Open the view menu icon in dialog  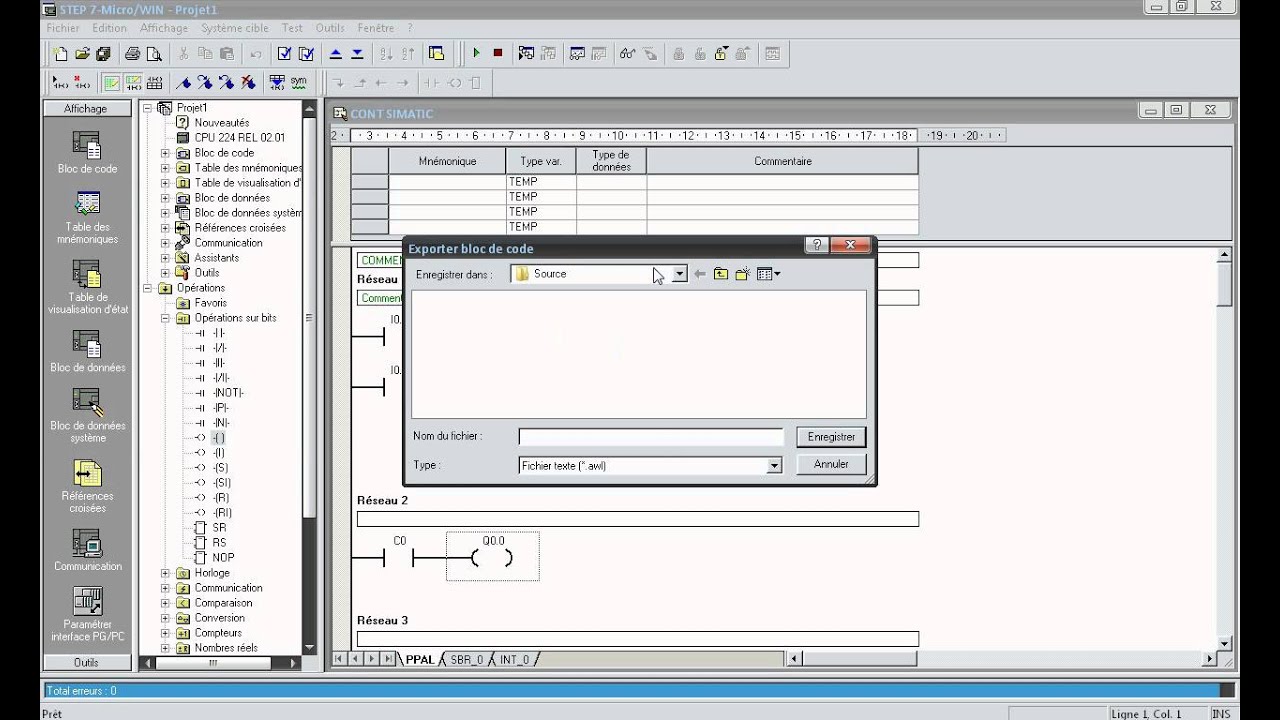768,274
